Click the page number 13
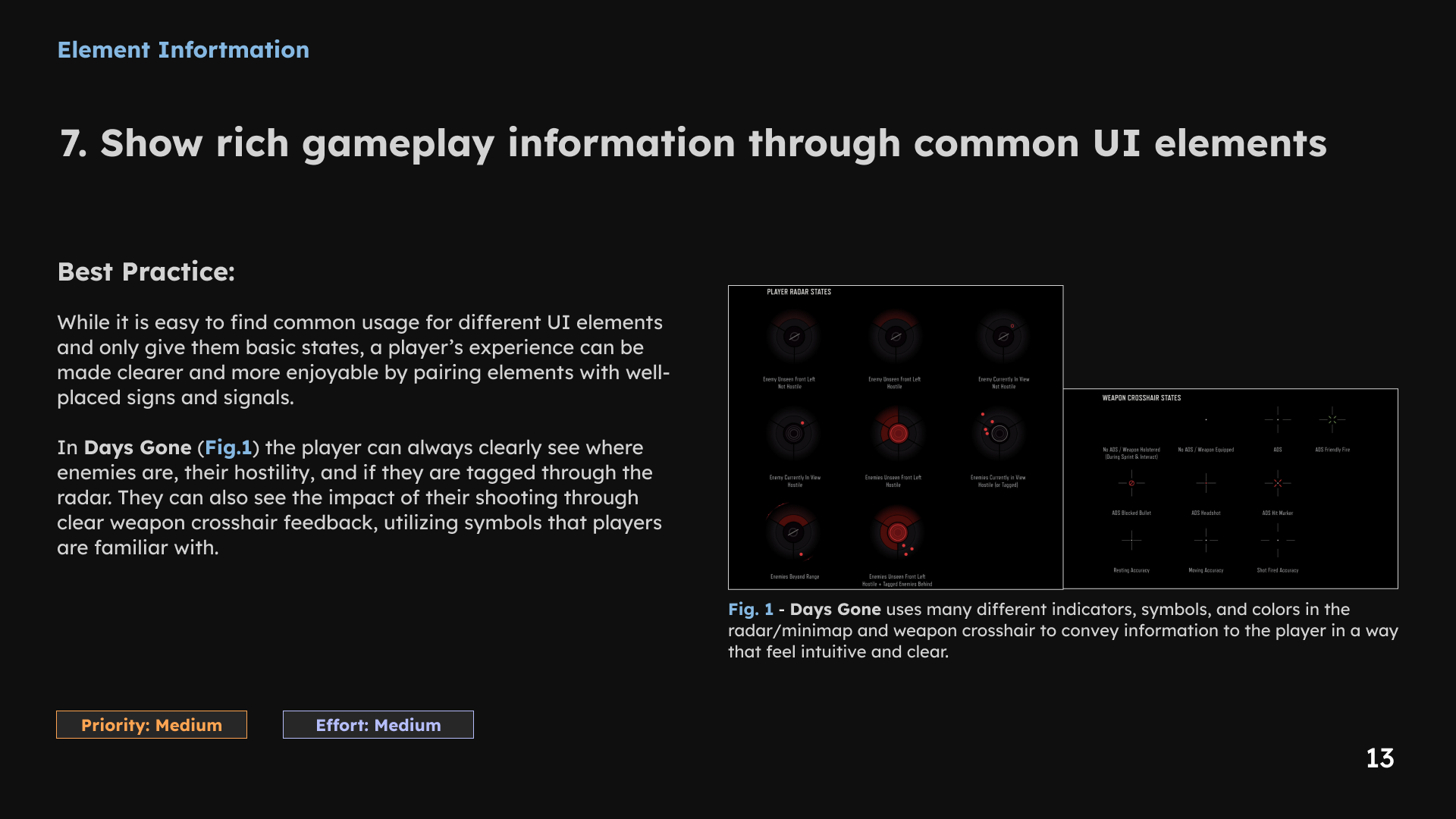This screenshot has width=1456, height=819. click(x=1380, y=758)
